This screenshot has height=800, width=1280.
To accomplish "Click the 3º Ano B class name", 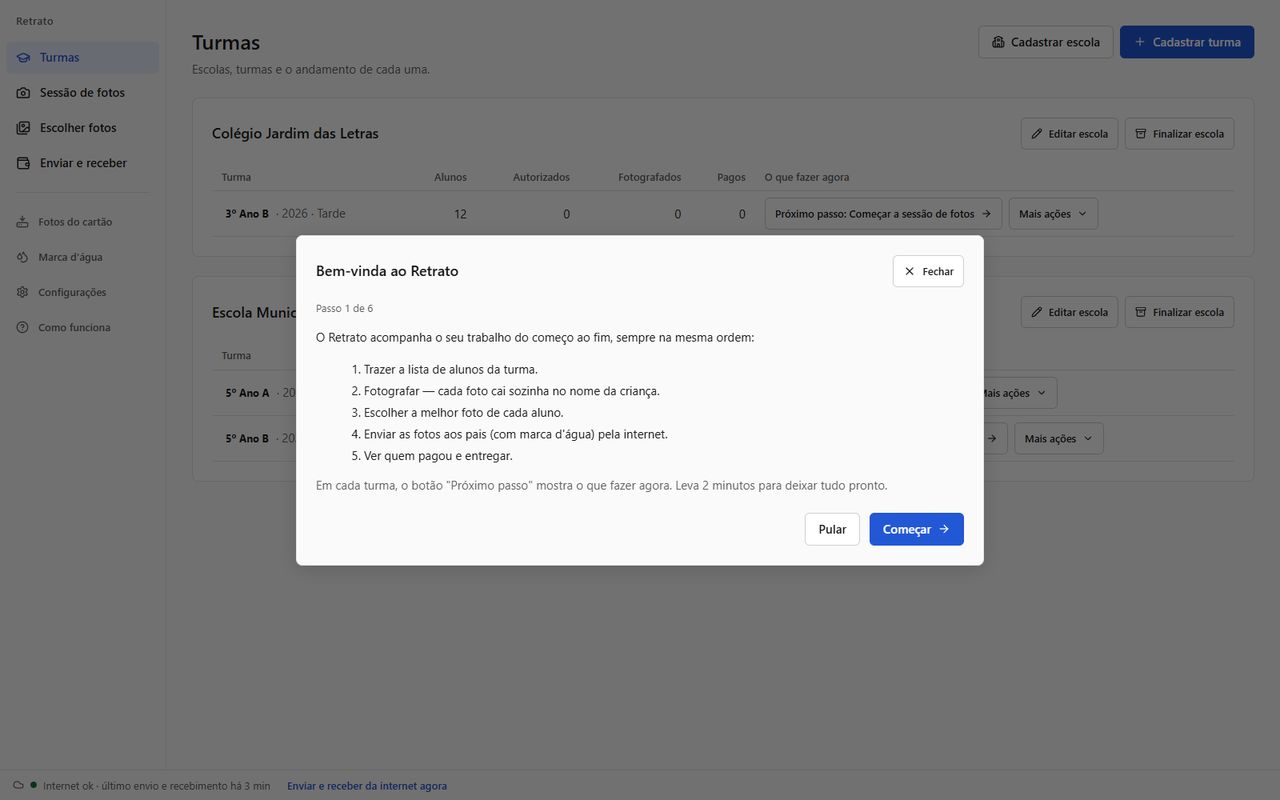I will (x=247, y=214).
